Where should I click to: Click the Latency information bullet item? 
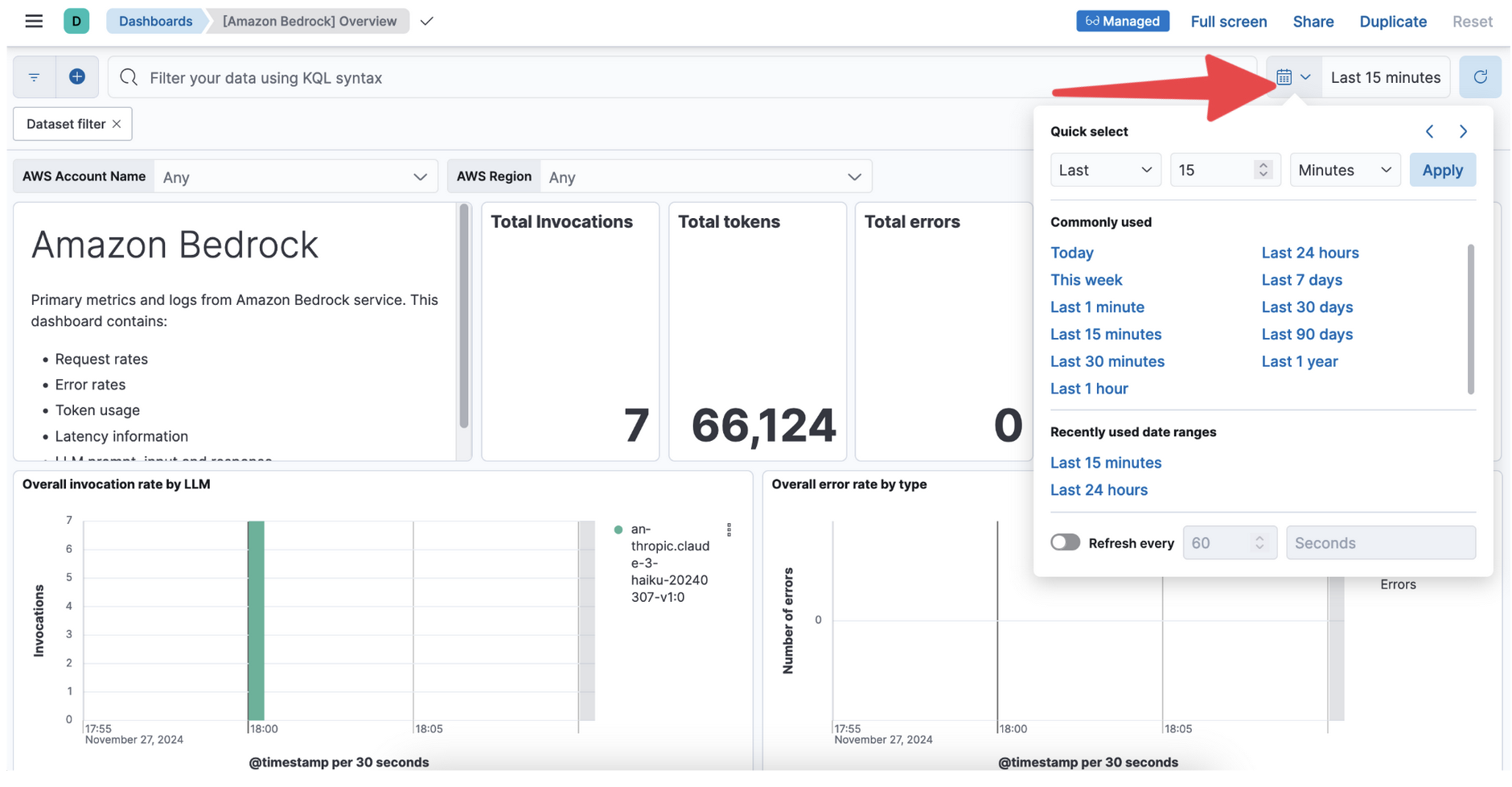coord(121,436)
